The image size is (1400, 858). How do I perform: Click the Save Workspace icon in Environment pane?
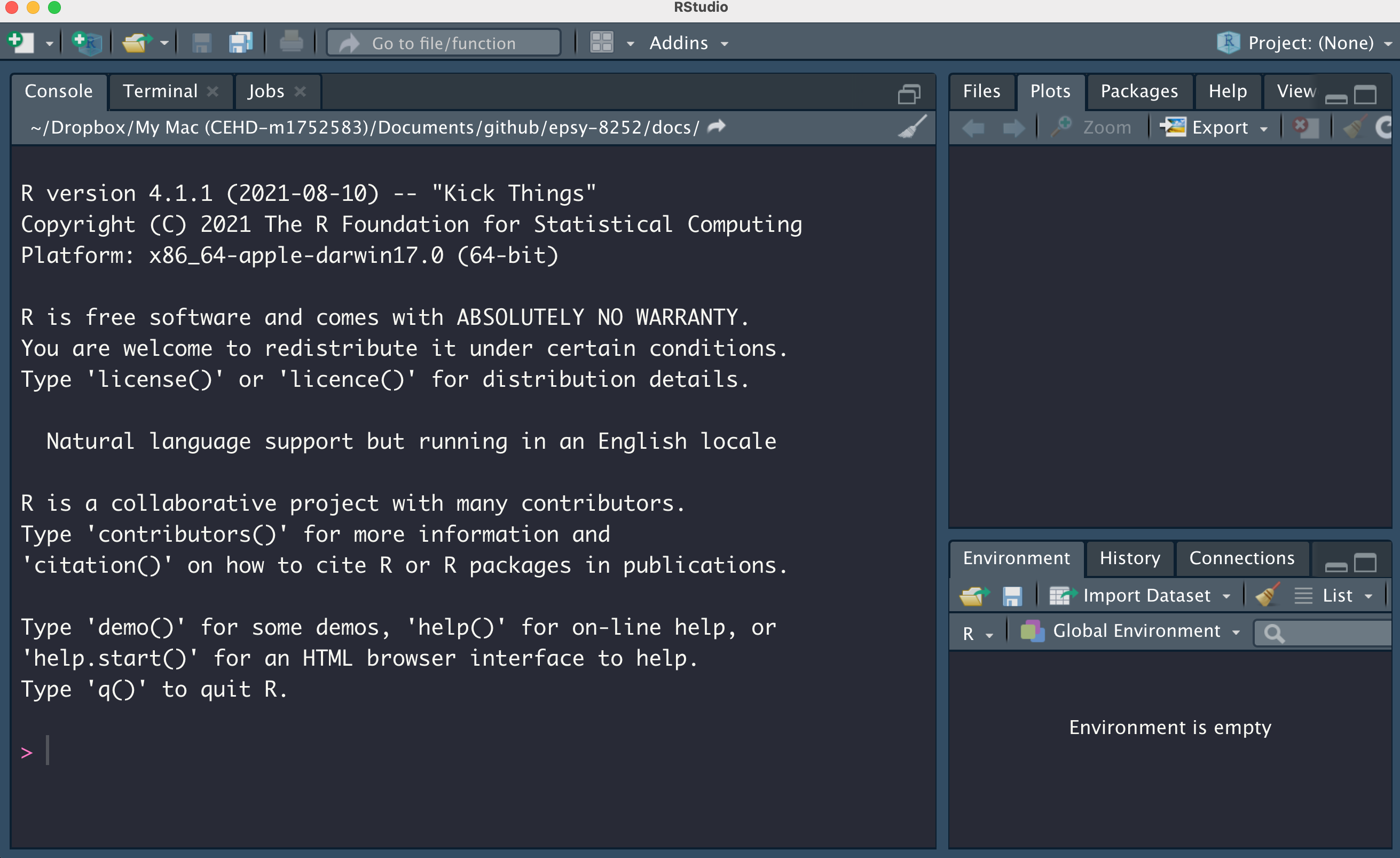(1012, 595)
